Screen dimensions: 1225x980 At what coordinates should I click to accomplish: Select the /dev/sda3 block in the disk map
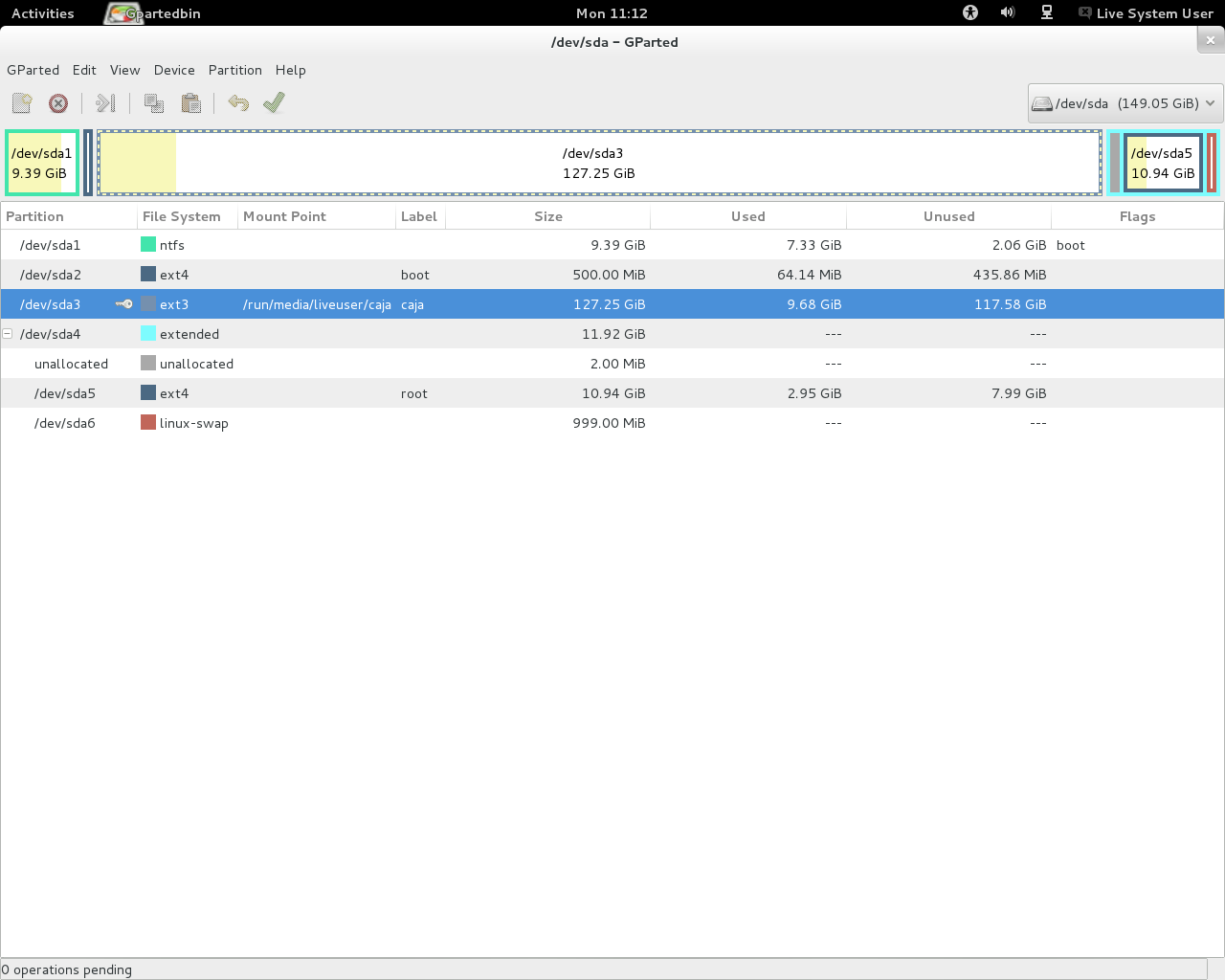[599, 163]
